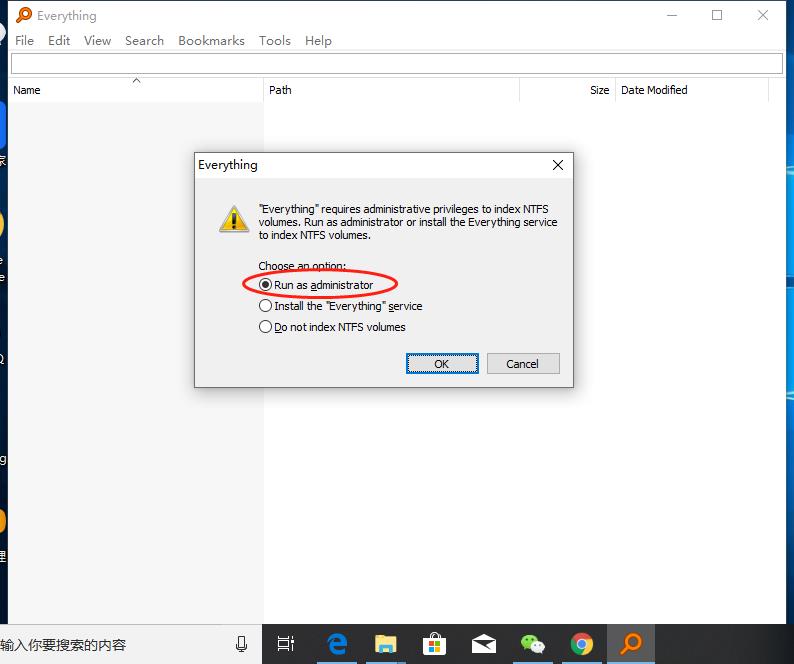Viewport: 794px width, 664px height.
Task: Minimize the Everything main window
Action: pyautogui.click(x=672, y=15)
